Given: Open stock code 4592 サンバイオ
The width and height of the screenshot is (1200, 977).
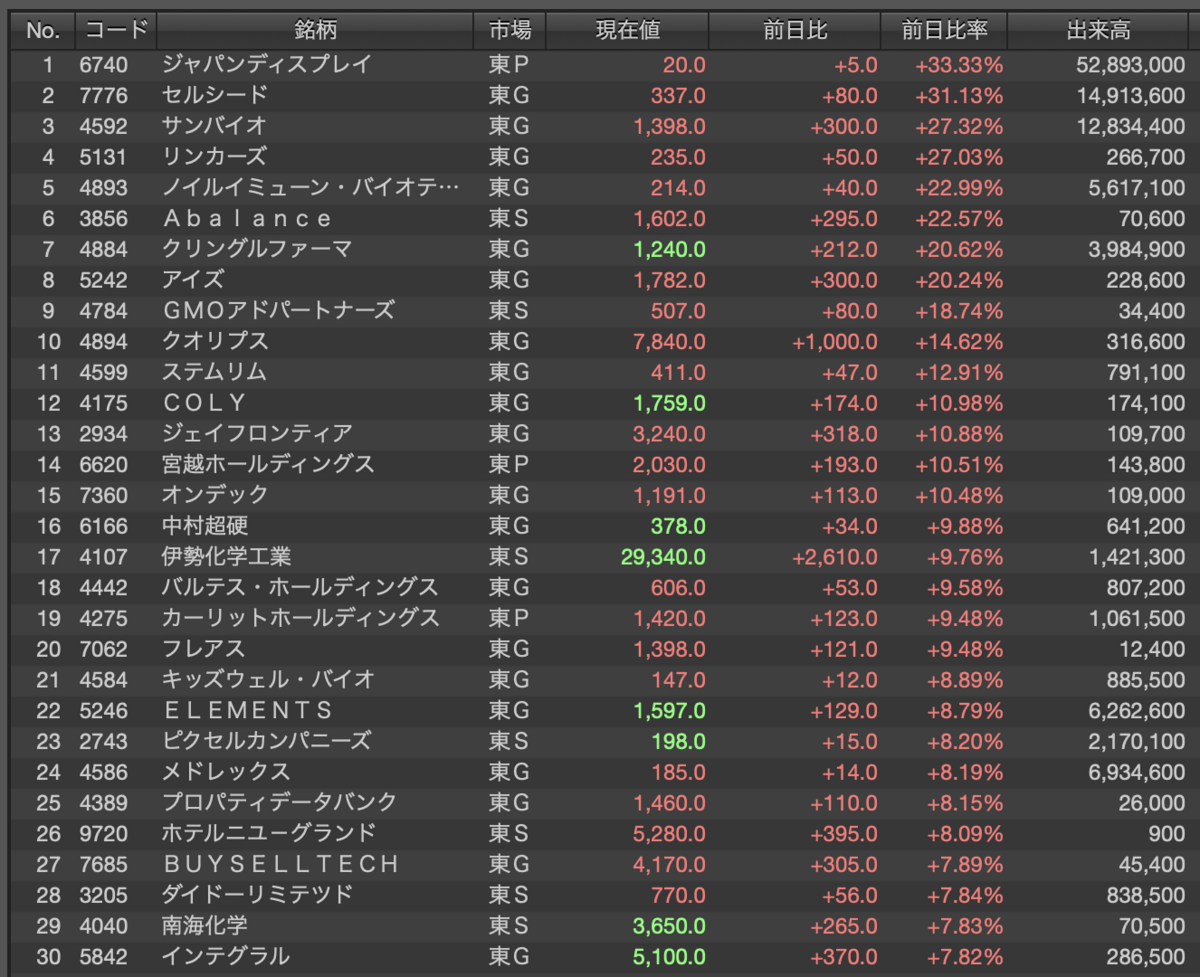Looking at the screenshot, I should coord(605,126).
